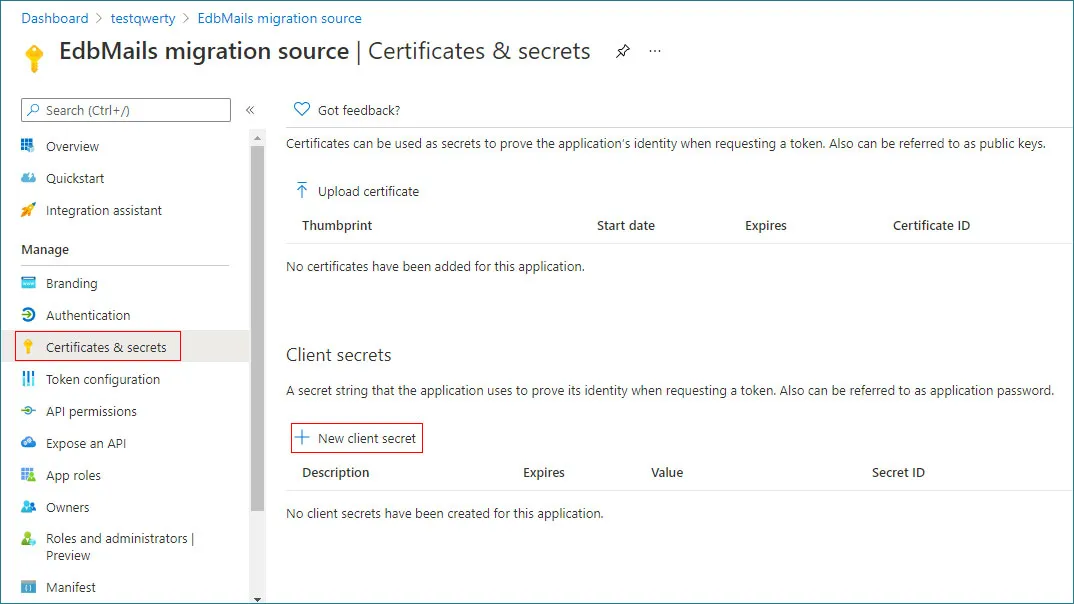Go to Dashboard breadcrumb
Image resolution: width=1074 pixels, height=604 pixels.
coord(55,18)
